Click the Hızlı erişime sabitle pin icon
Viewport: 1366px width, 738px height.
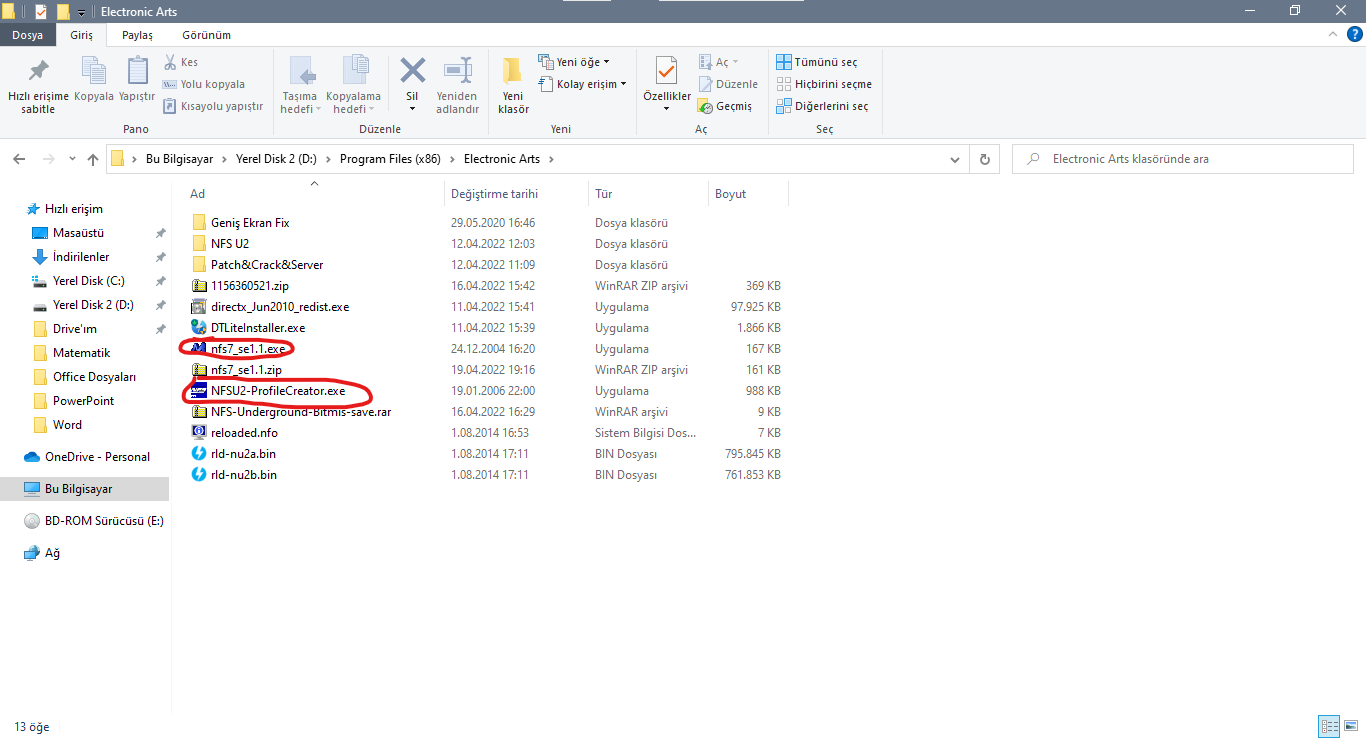click(38, 70)
